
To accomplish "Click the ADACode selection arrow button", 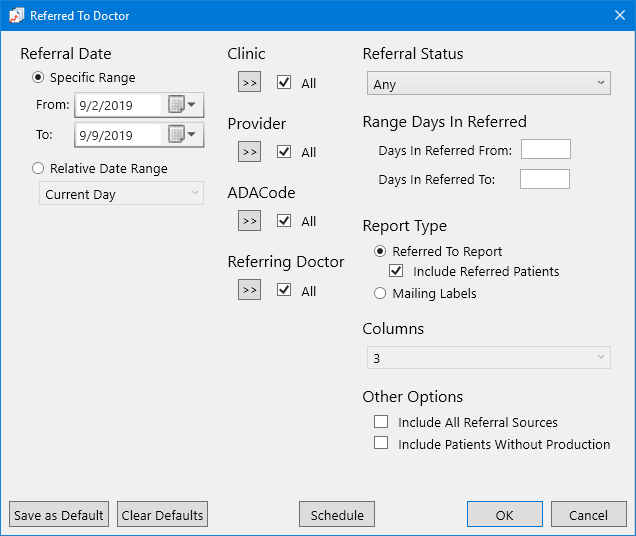I will [x=249, y=221].
